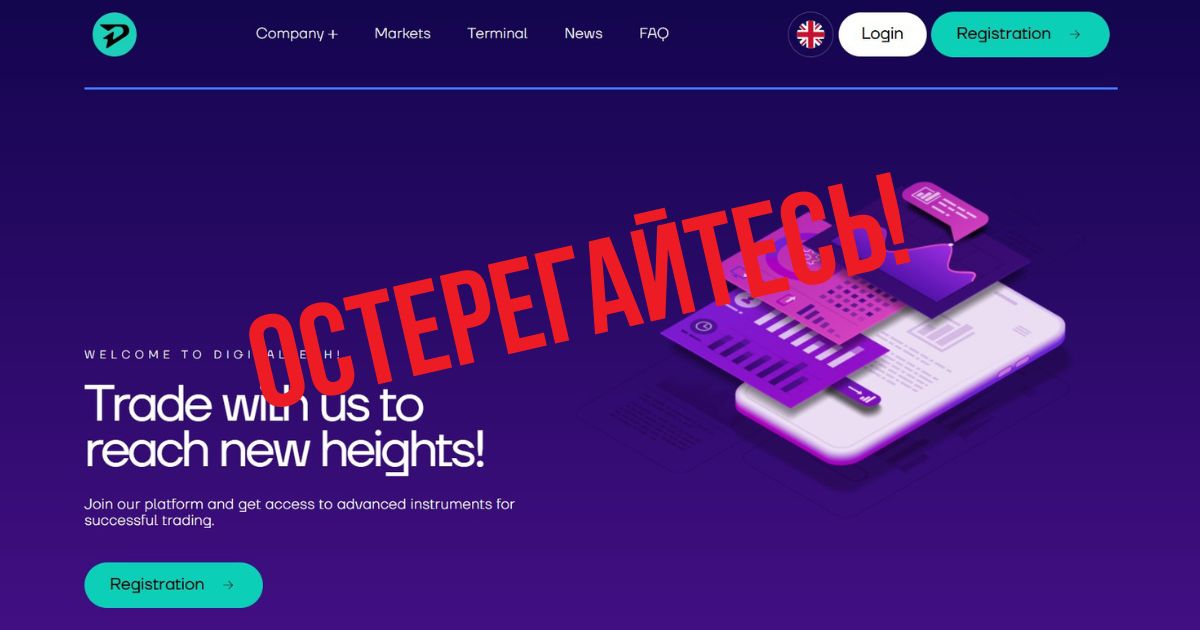Navigate to the FAQ page
The image size is (1200, 630).
coord(654,34)
